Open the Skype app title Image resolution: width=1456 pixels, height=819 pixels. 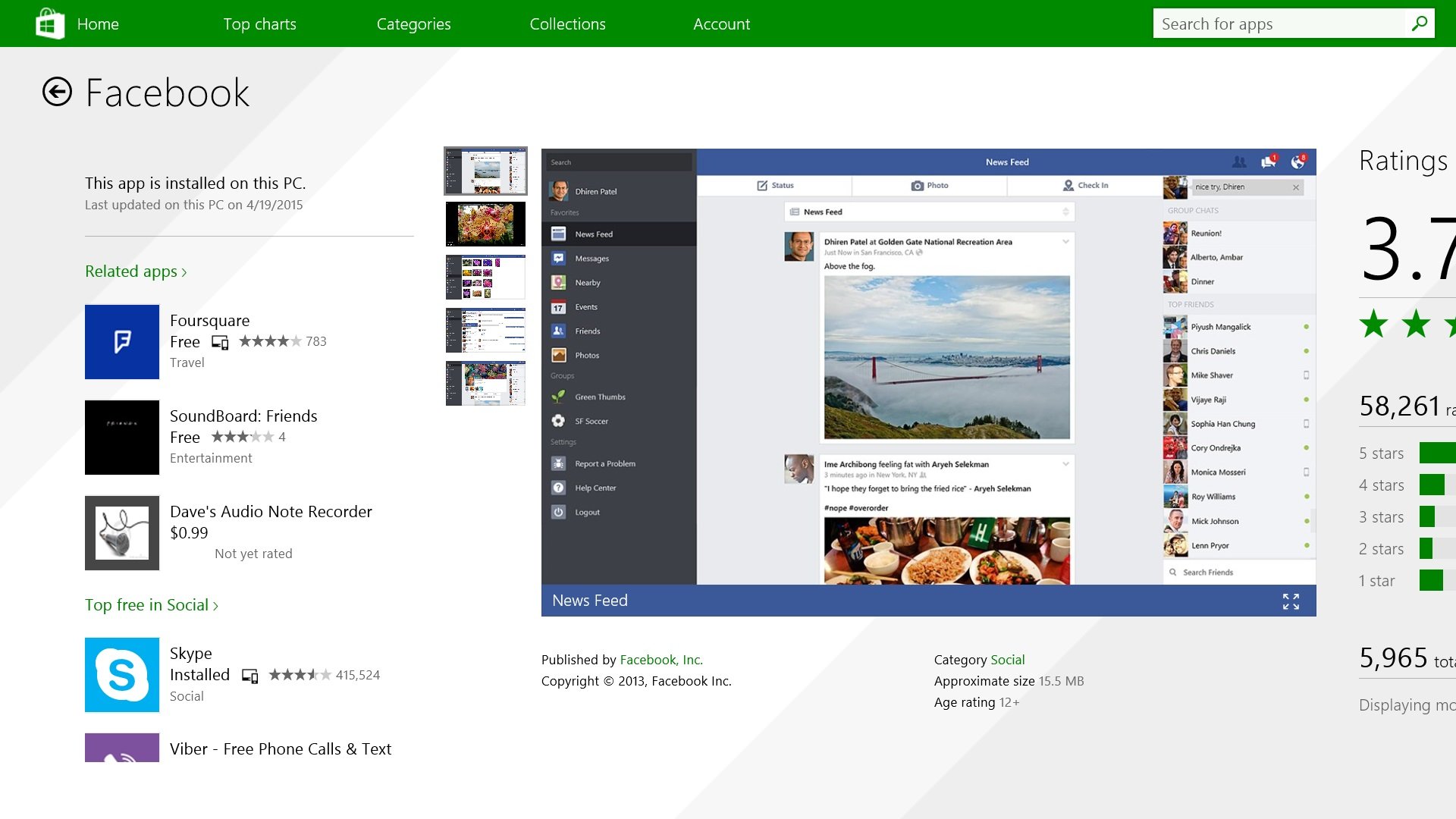(x=190, y=654)
